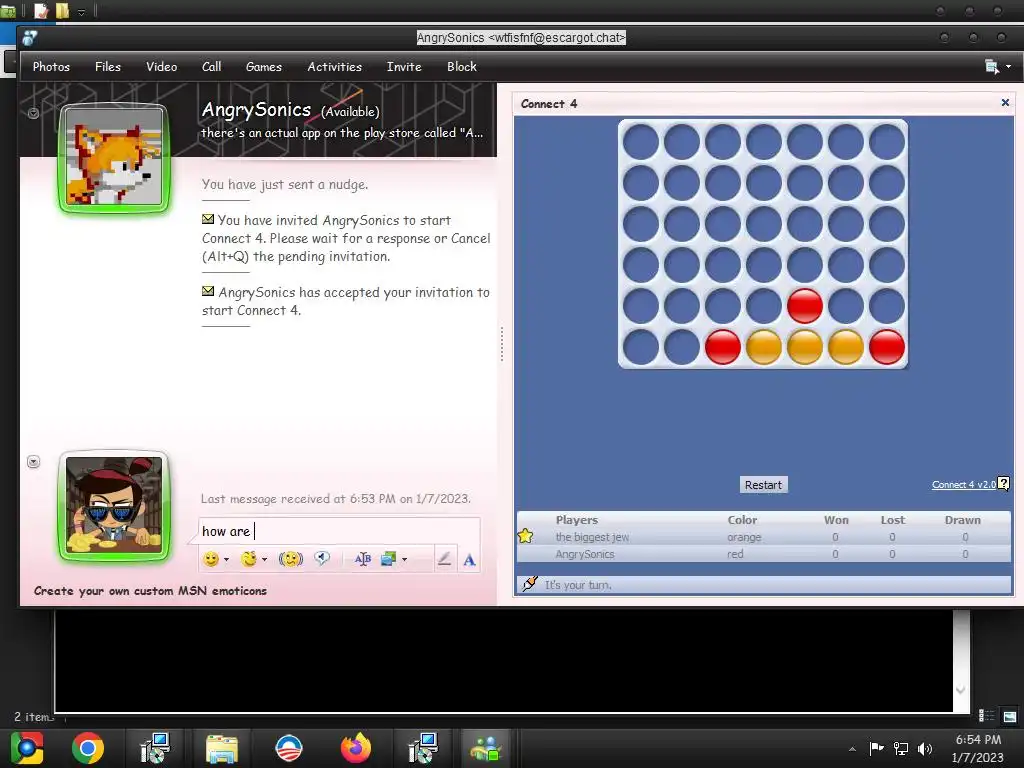
Task: Click your own display picture with sunglasses
Action: [114, 505]
